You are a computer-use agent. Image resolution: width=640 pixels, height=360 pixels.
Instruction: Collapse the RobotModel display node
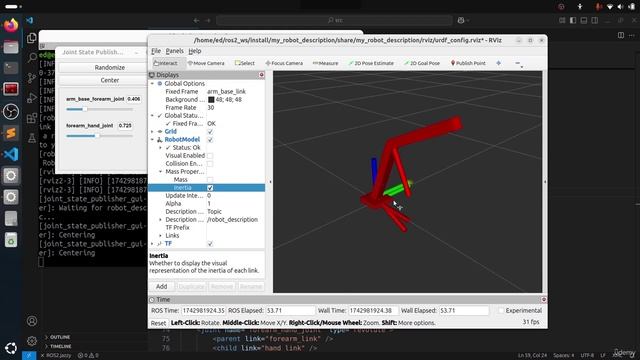[153, 140]
